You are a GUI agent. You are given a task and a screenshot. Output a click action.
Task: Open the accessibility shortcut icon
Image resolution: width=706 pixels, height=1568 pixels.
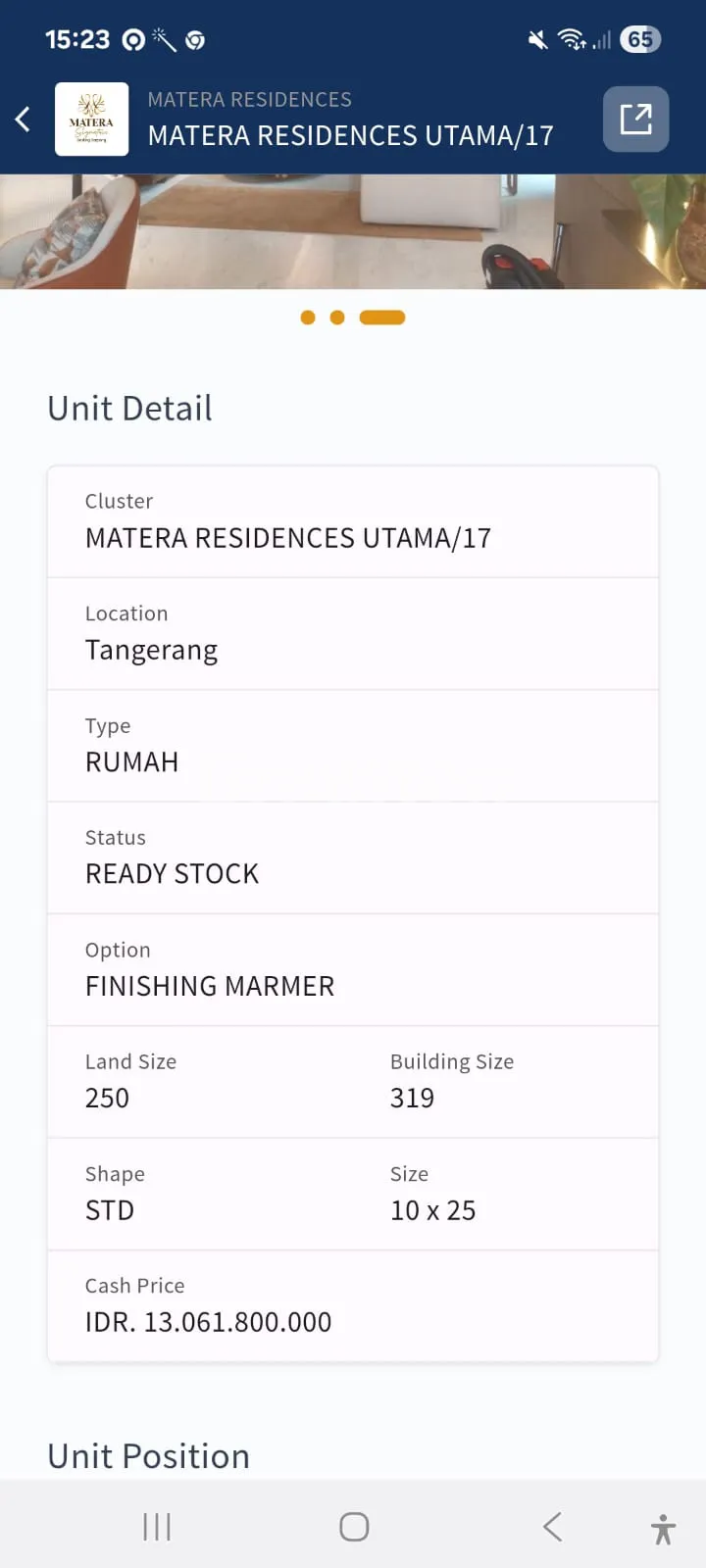tap(663, 1528)
